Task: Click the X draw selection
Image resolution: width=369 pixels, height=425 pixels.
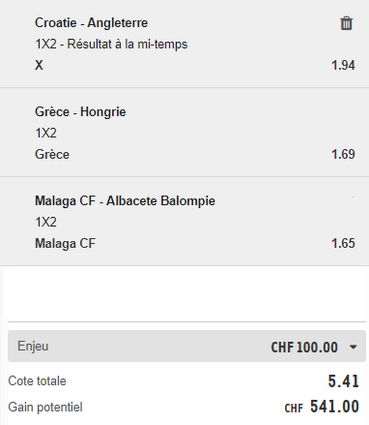Action: pyautogui.click(x=39, y=65)
